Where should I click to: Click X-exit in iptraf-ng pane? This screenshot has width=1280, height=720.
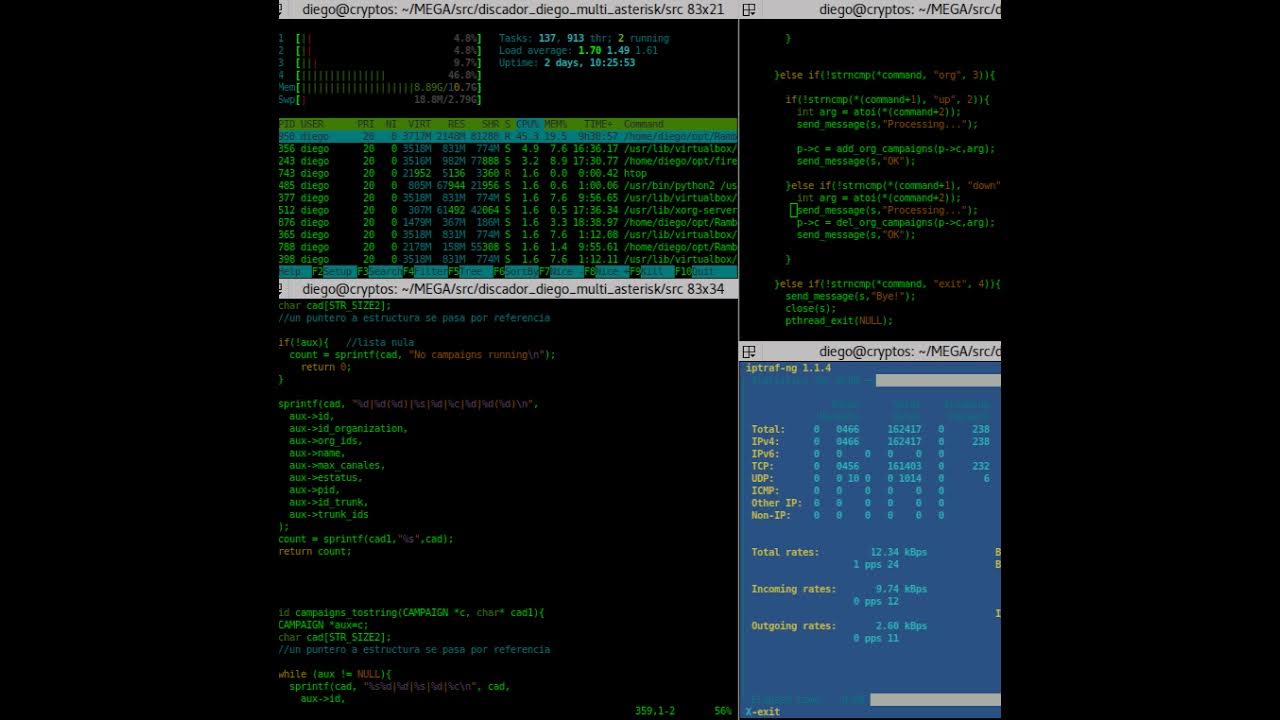[x=763, y=712]
